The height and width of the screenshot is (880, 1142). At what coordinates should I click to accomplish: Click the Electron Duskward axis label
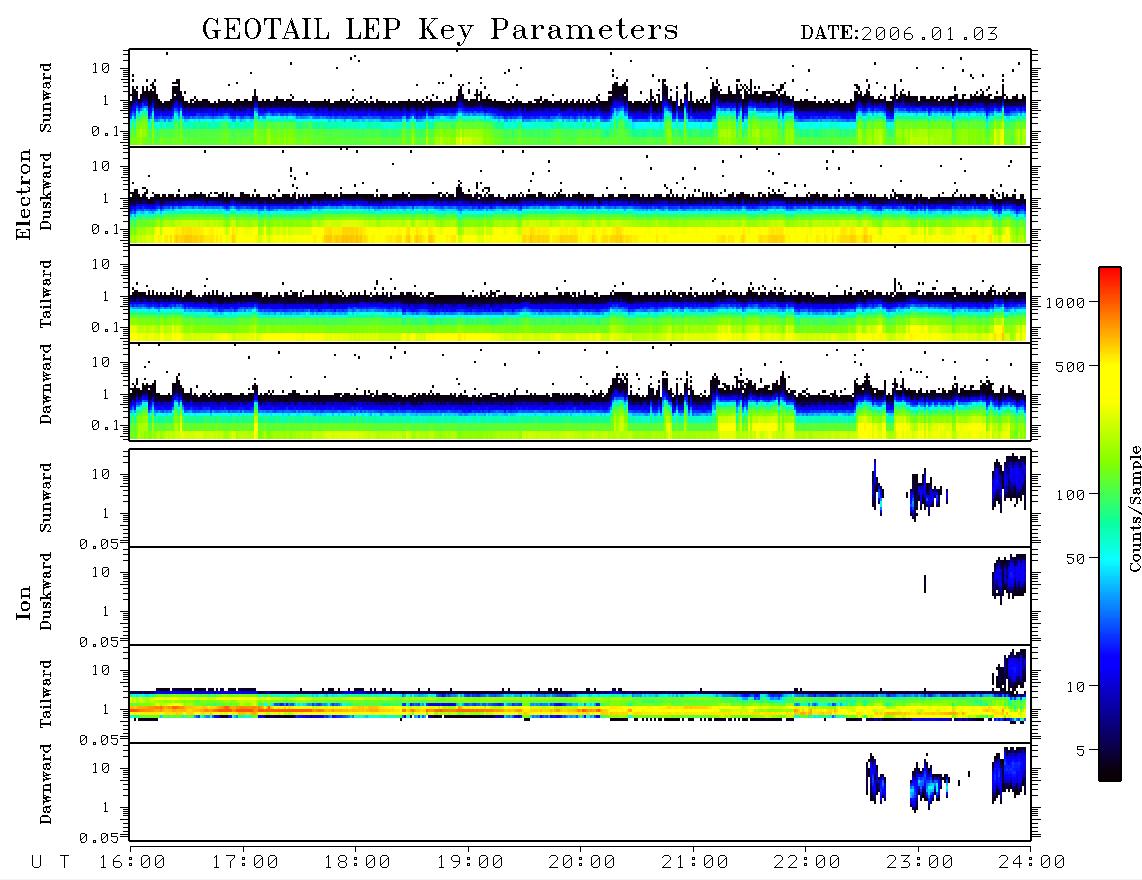(x=46, y=192)
